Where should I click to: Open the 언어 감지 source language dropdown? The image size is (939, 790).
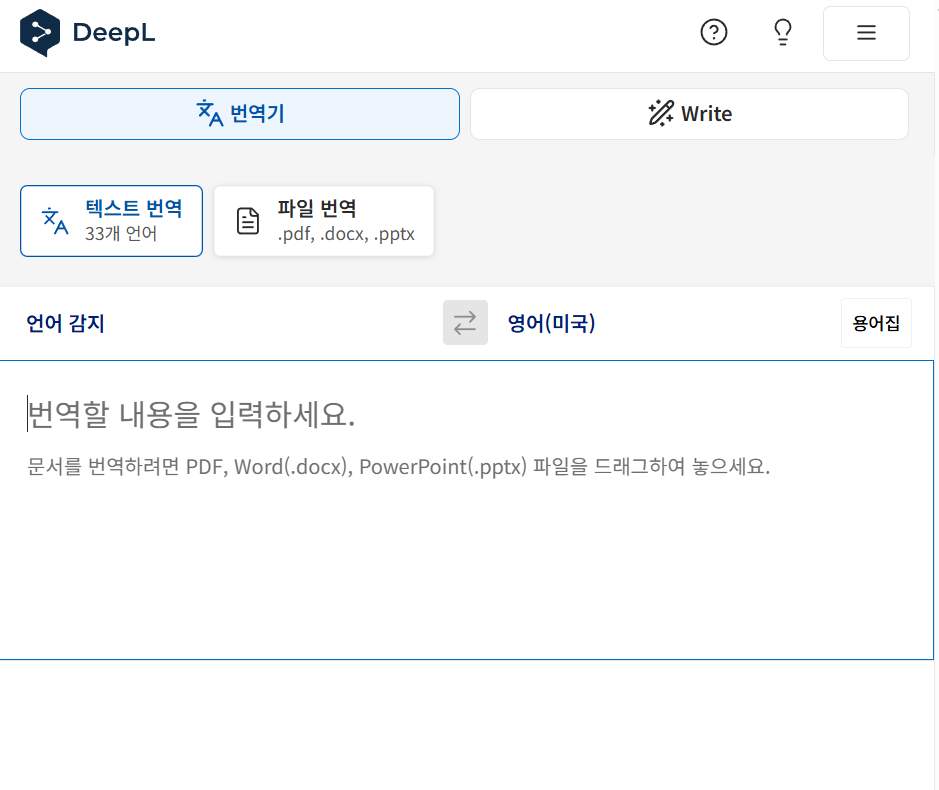(65, 322)
